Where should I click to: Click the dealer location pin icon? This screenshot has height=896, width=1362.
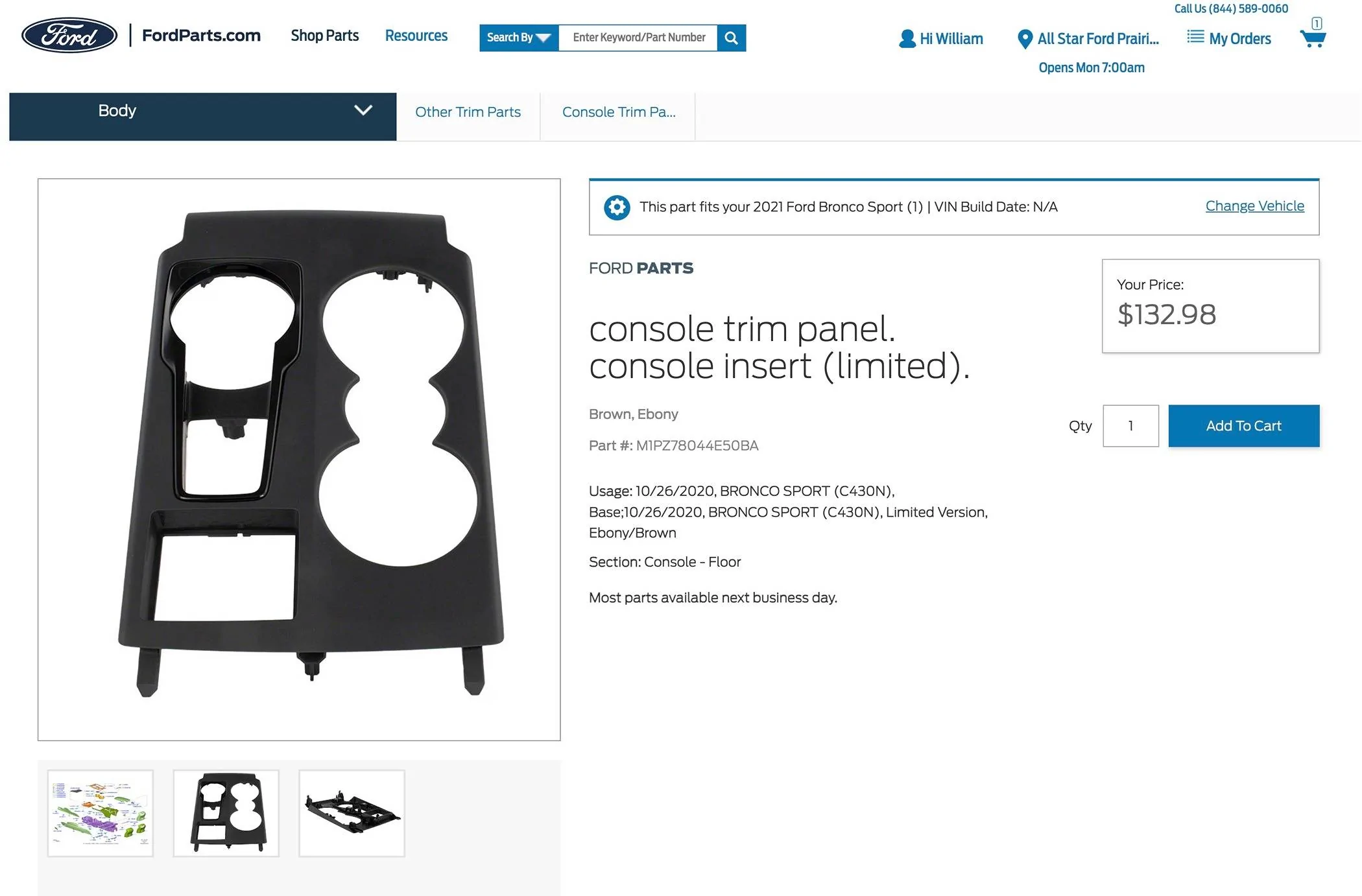tap(1025, 39)
